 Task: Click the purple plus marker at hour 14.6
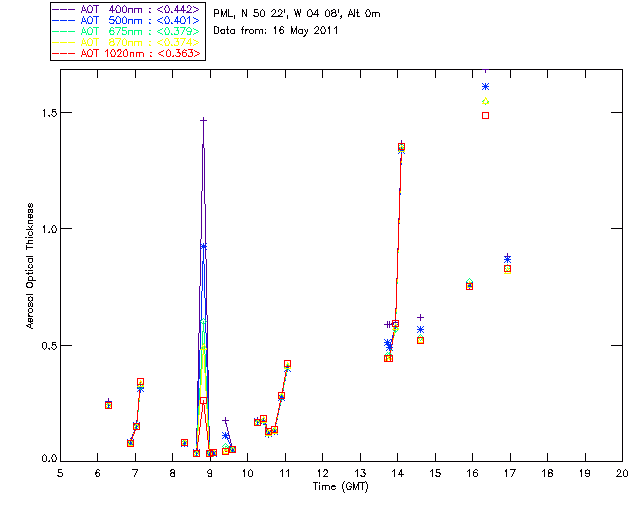tap(420, 318)
